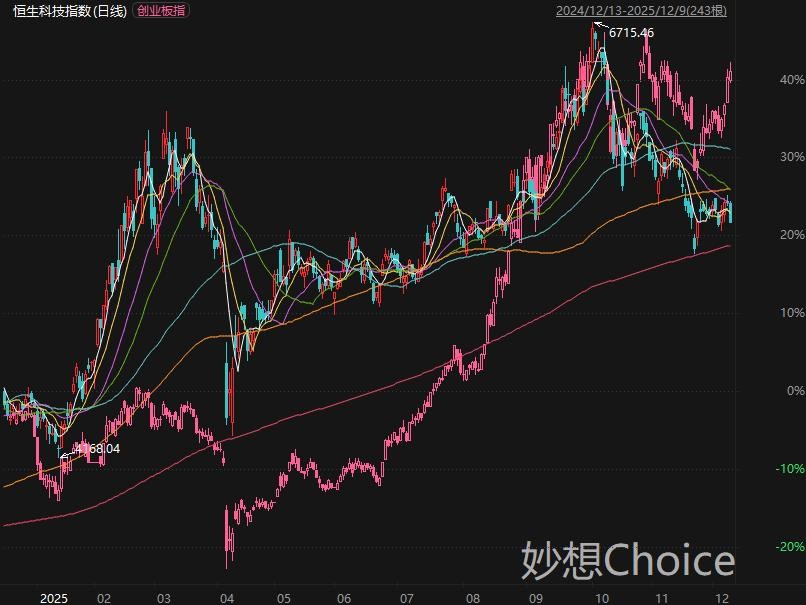Click the 妙想Choice watermark logo
Viewport: 806px width, 605px height.
(627, 561)
